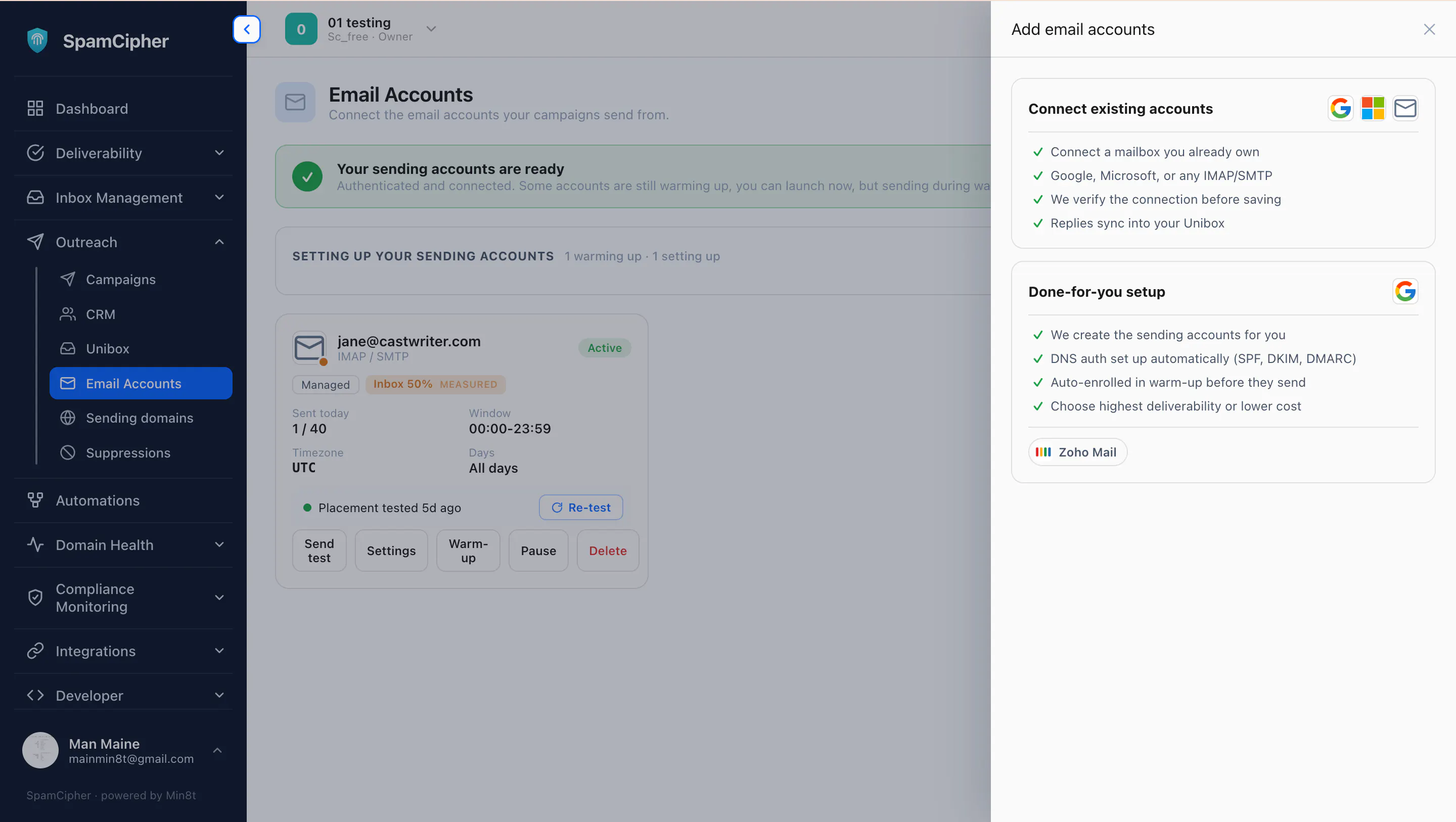
Task: Collapse the Outreach sidebar section
Action: 123,242
